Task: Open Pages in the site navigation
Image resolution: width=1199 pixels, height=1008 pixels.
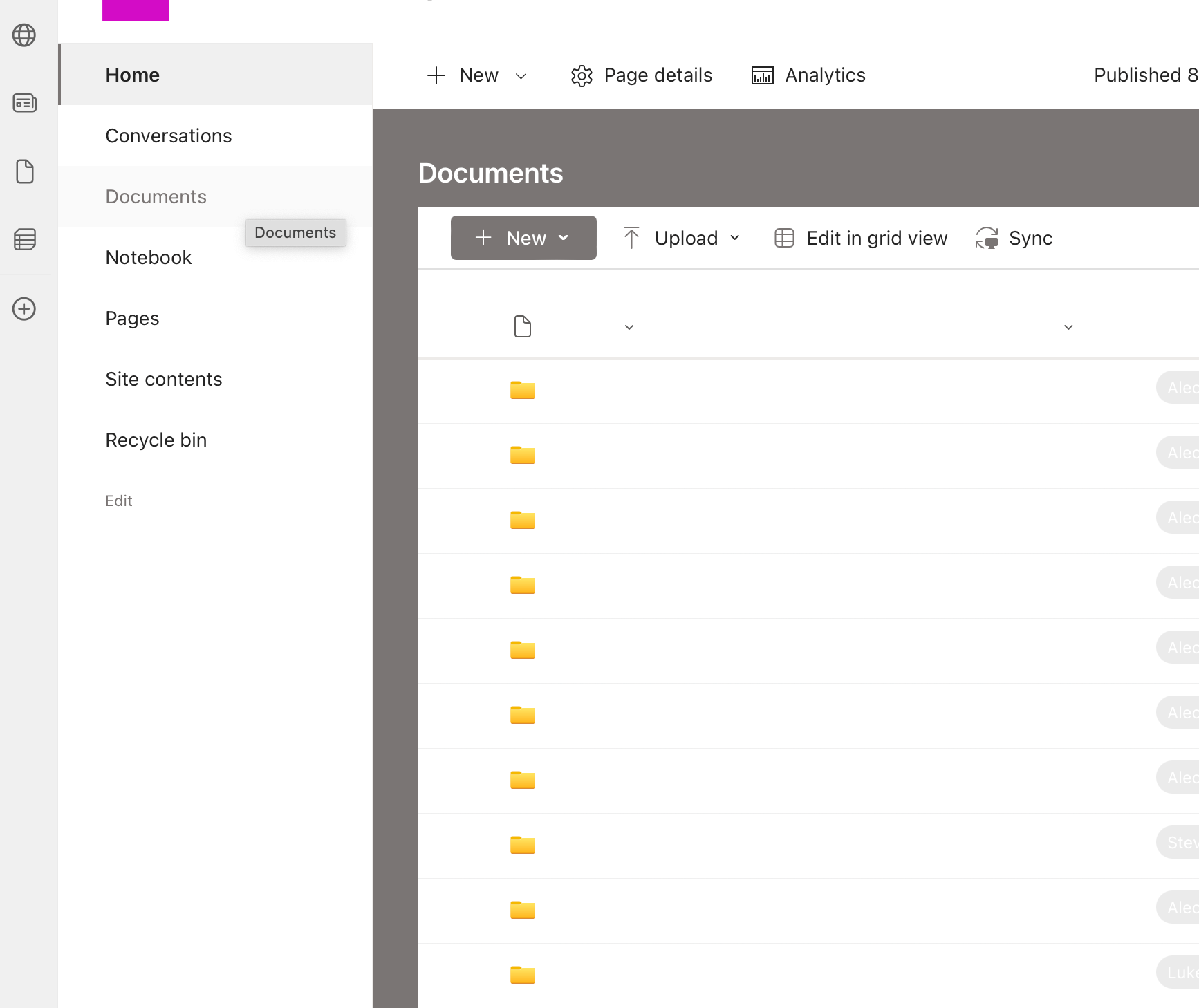Action: (216, 318)
